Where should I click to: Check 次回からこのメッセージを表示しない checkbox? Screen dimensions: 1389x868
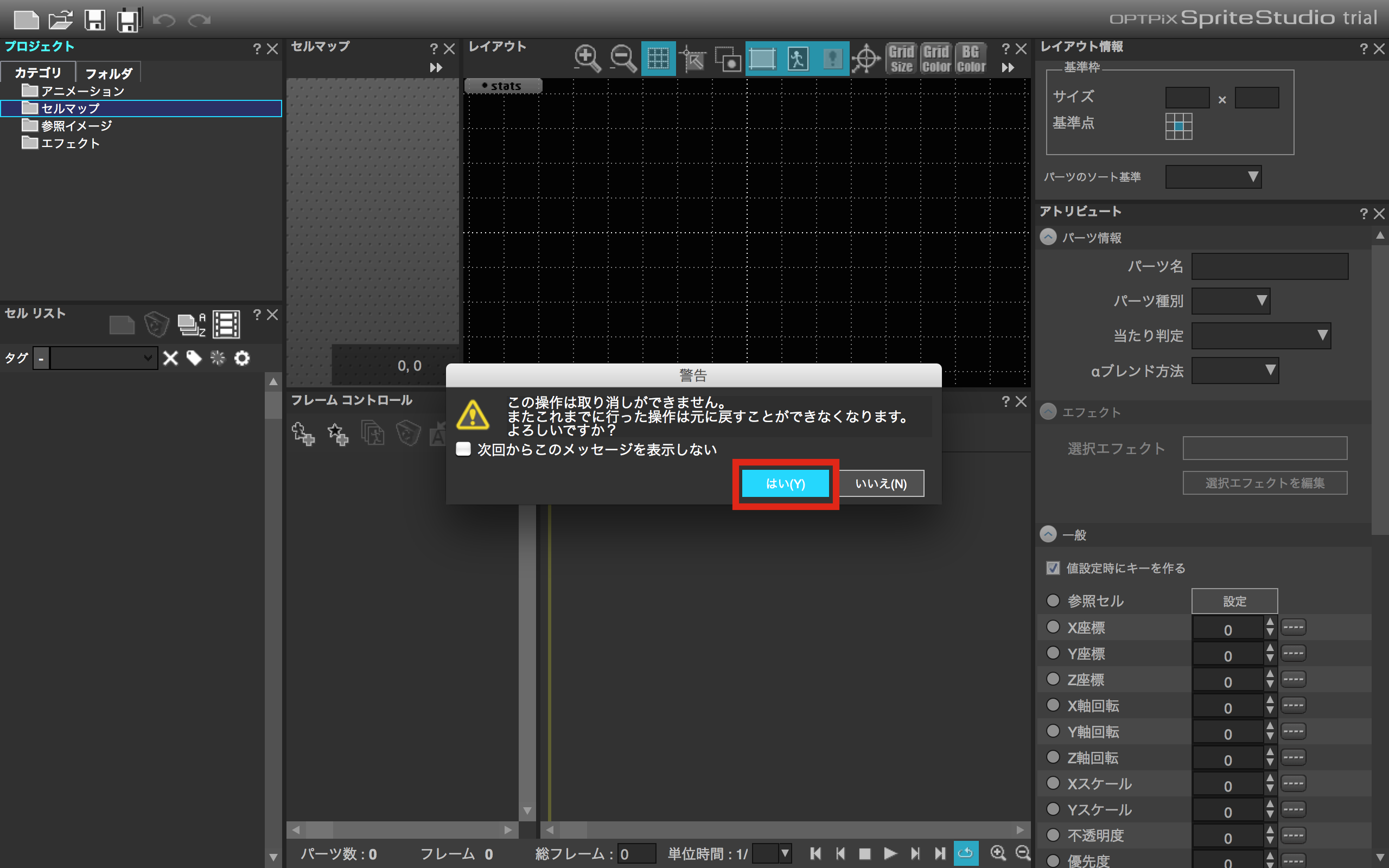point(463,449)
